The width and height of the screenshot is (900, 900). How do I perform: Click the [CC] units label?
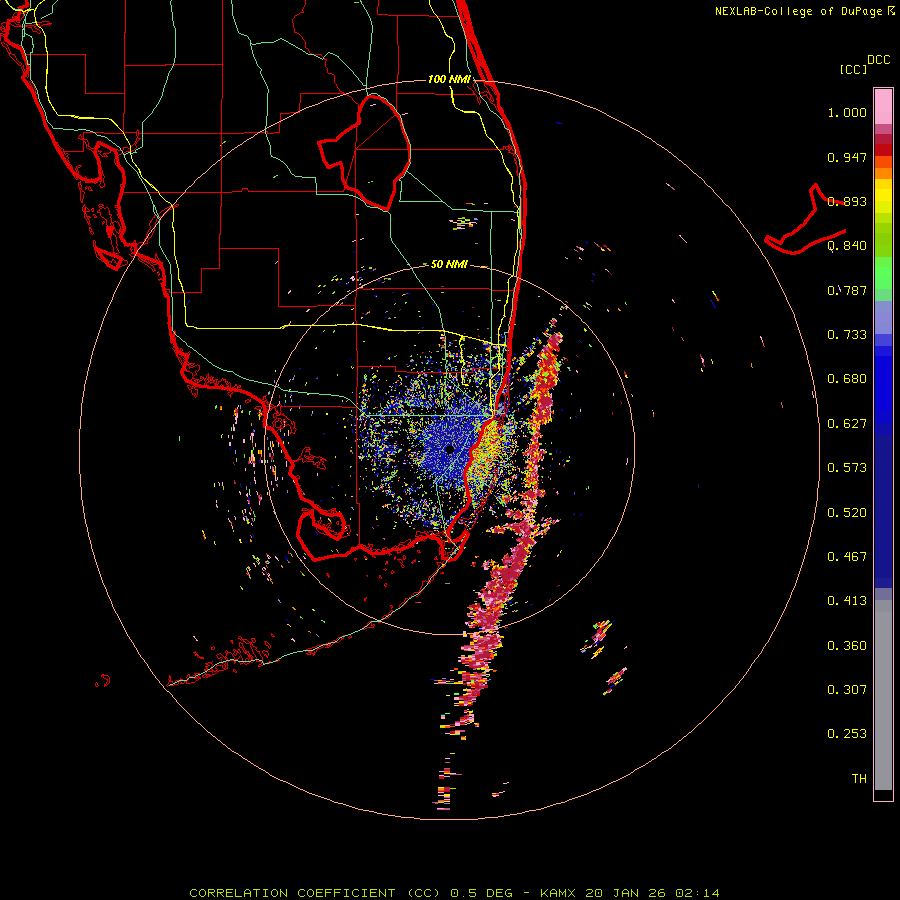tap(854, 69)
